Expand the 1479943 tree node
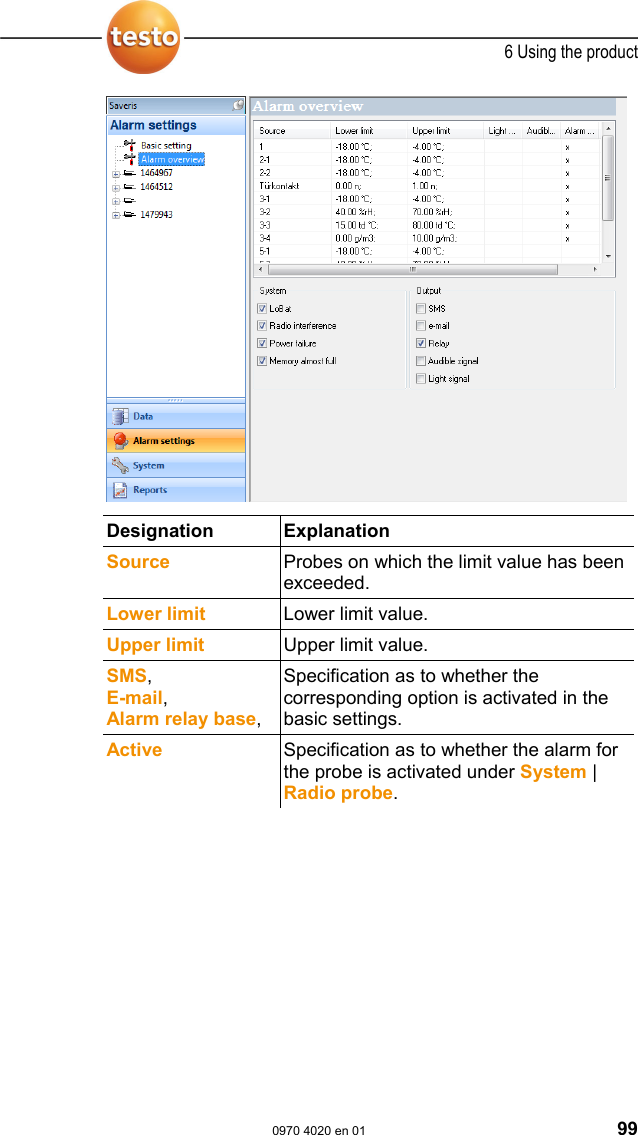 [x=115, y=215]
